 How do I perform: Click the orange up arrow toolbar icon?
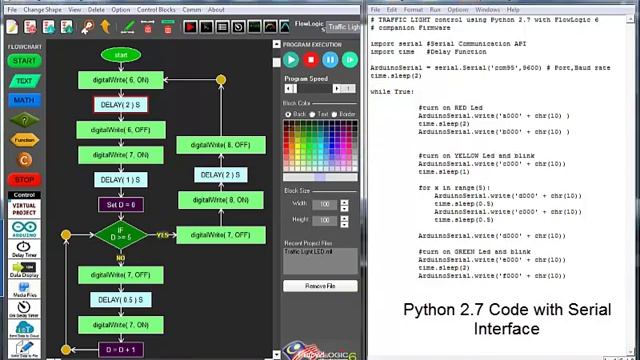105,27
